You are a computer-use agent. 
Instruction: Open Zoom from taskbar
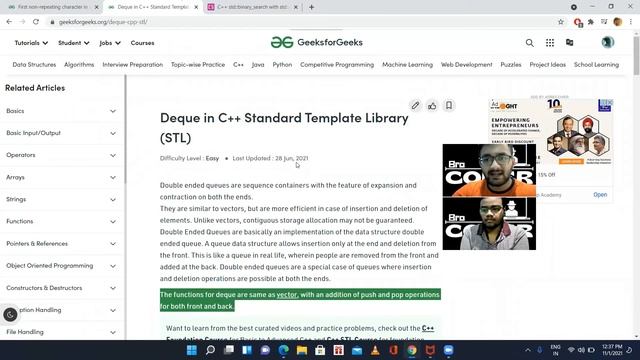(448, 350)
